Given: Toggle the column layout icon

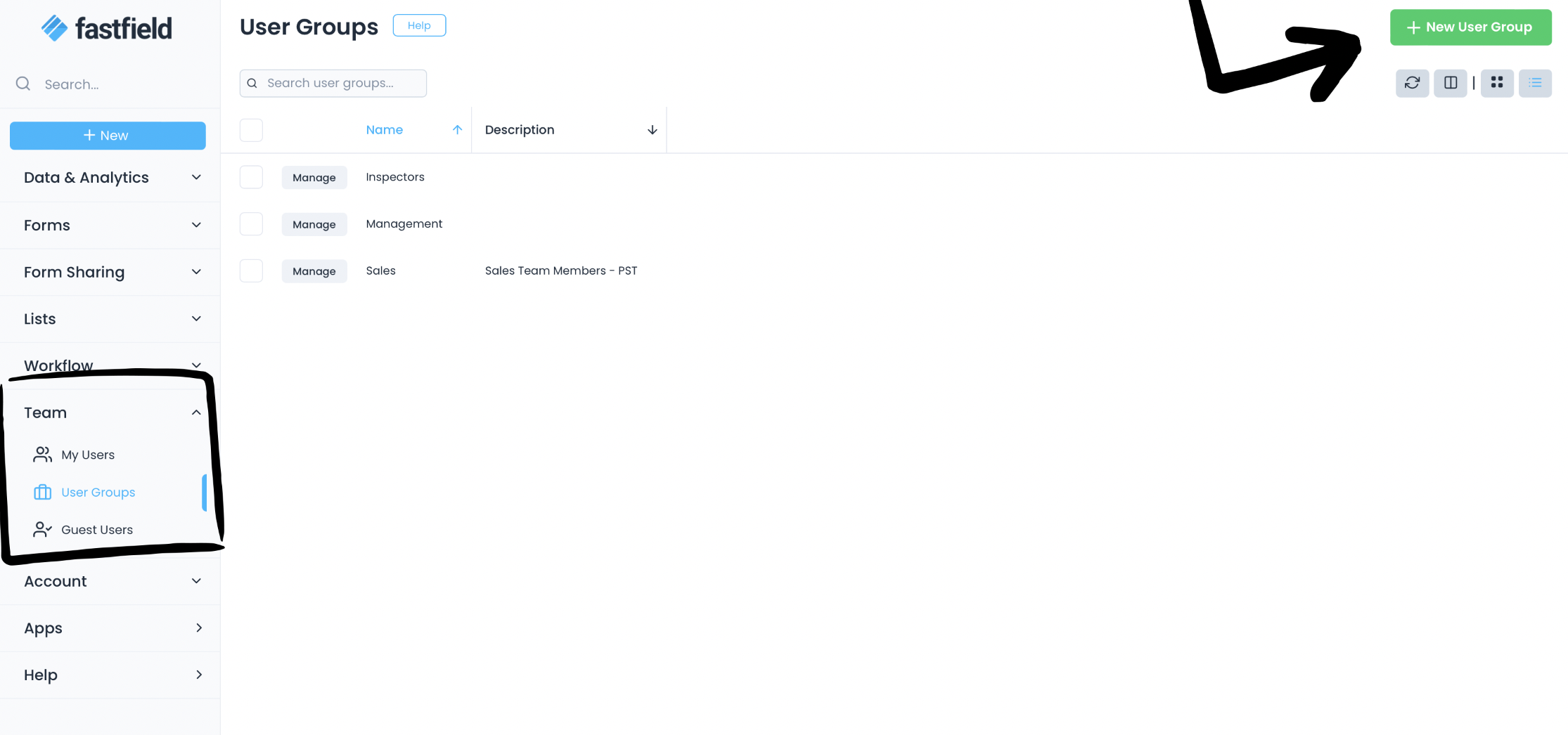Looking at the screenshot, I should point(1450,83).
